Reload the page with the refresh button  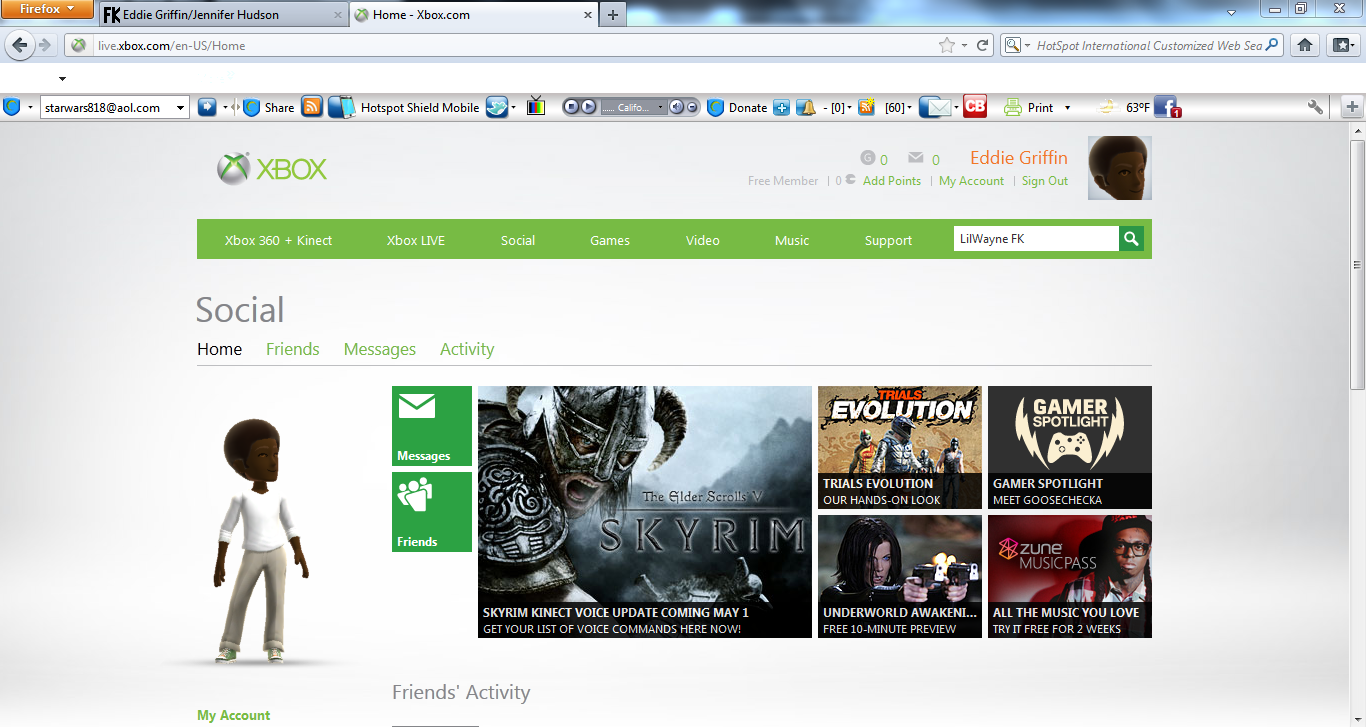(982, 45)
